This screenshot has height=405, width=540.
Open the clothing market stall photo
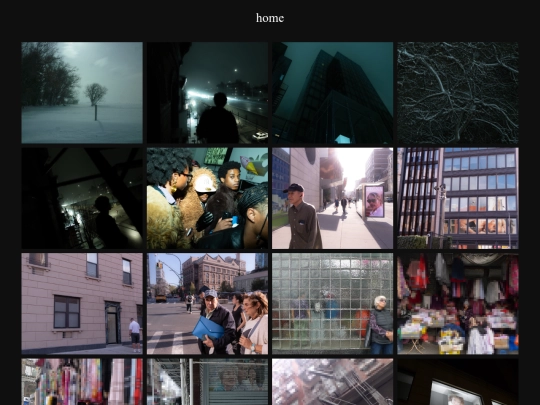(x=458, y=304)
